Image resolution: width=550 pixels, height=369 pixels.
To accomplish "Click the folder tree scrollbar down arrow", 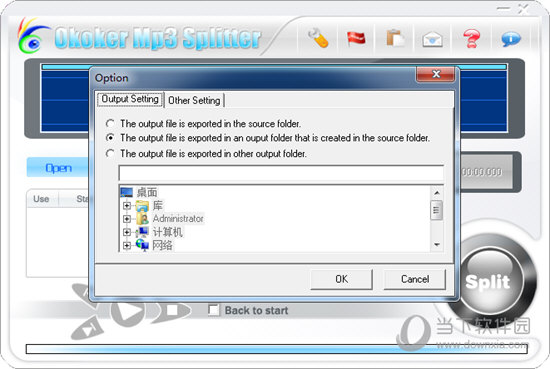I will click(x=436, y=244).
